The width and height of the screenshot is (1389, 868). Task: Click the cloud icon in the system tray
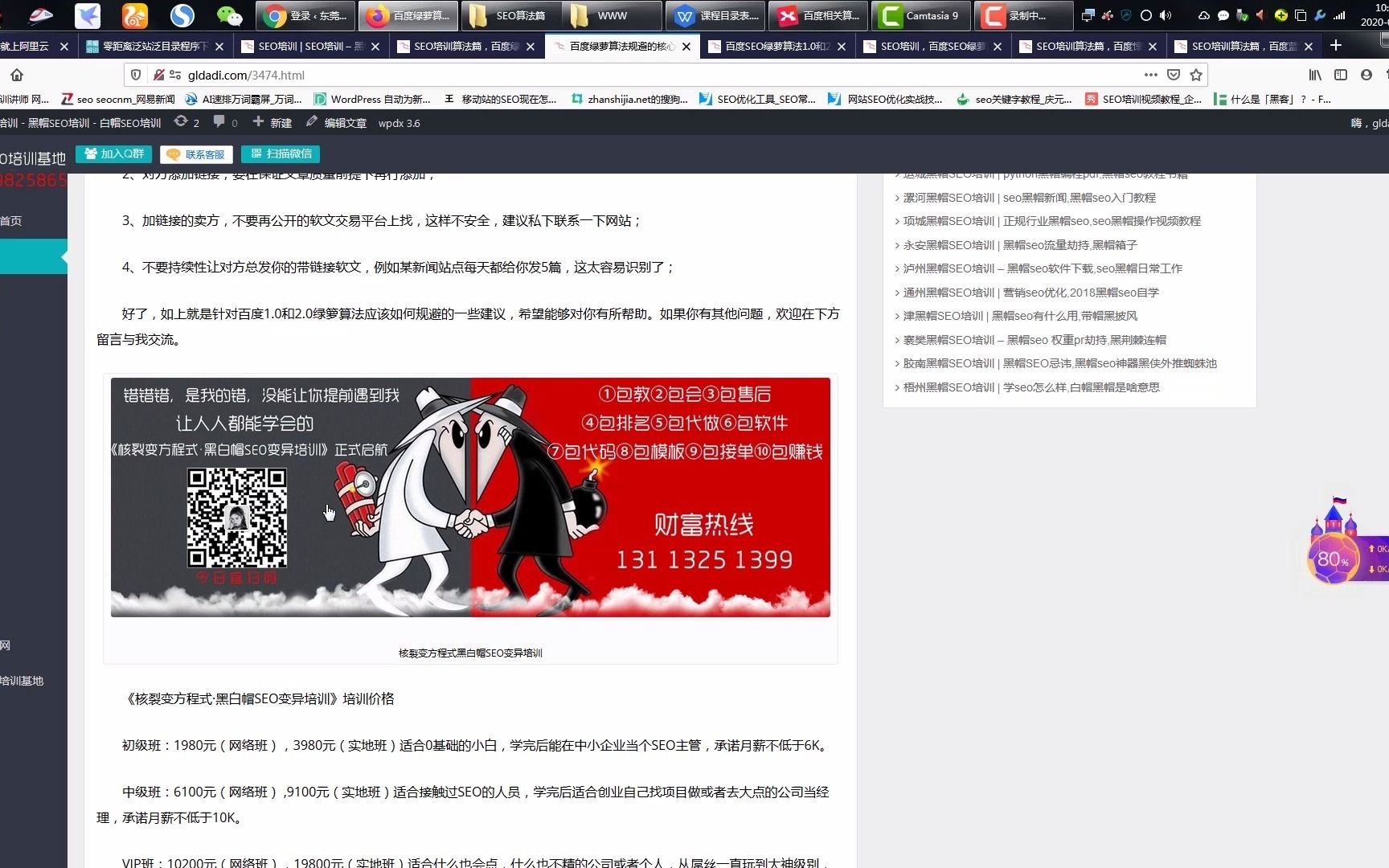pos(1203,15)
